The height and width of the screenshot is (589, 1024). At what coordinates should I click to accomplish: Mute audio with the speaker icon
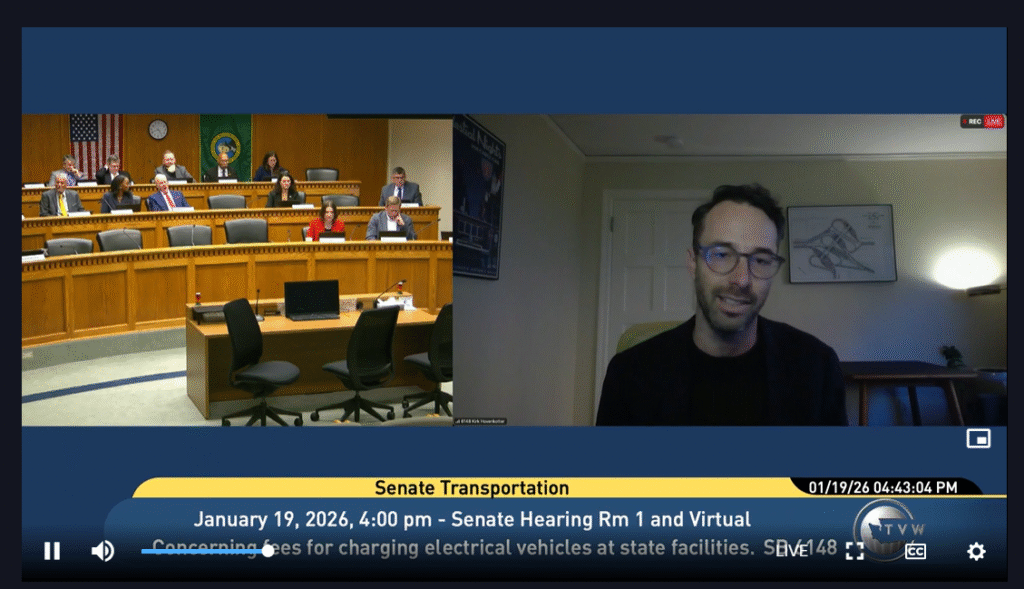[102, 551]
